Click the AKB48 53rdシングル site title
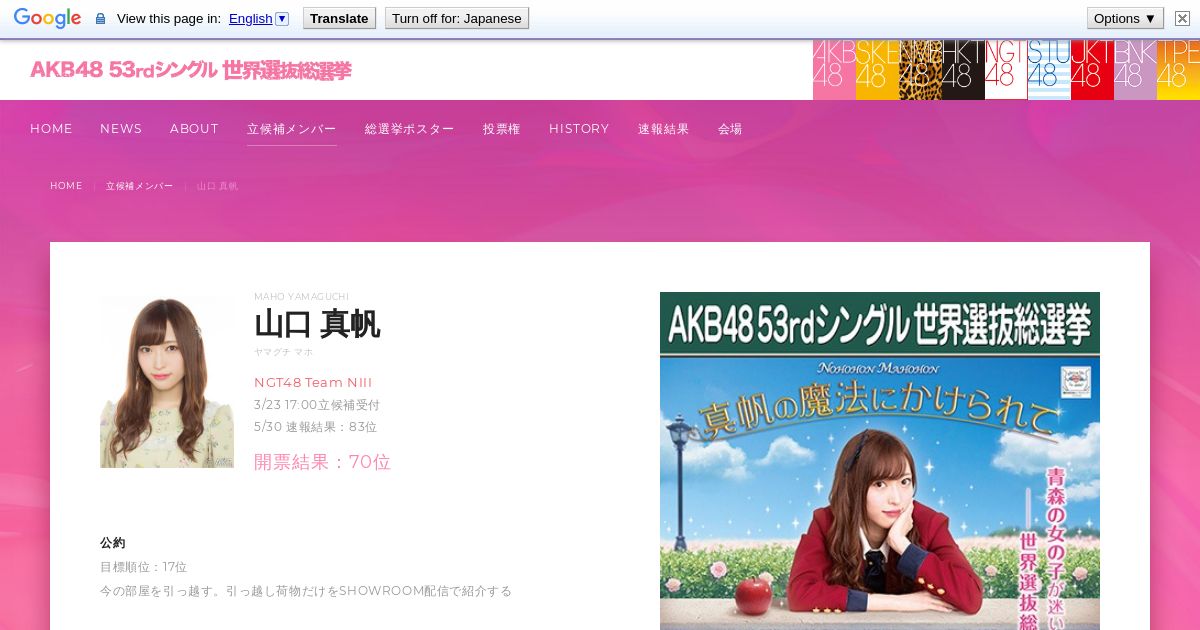Image resolution: width=1200 pixels, height=630 pixels. click(191, 70)
